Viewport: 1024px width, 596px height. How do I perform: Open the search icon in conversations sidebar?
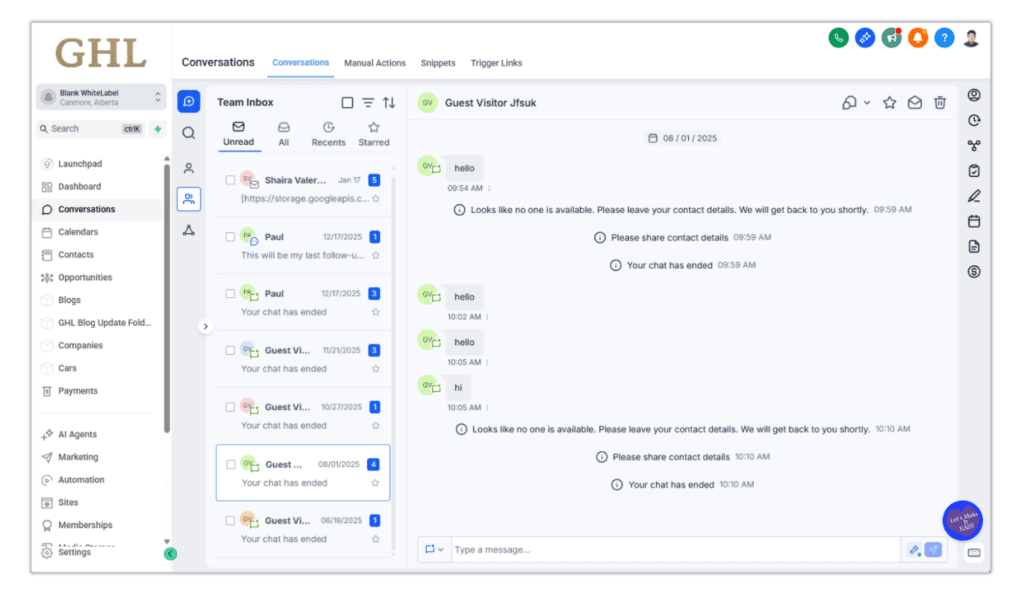[x=188, y=133]
